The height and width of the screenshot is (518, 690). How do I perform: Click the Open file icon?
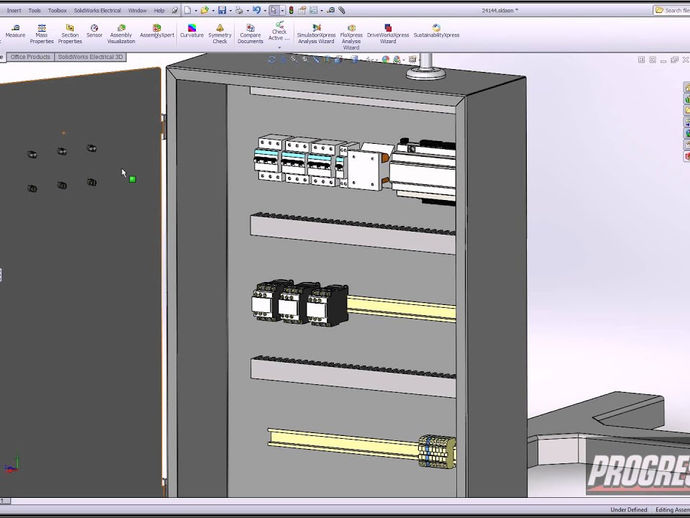click(x=205, y=10)
